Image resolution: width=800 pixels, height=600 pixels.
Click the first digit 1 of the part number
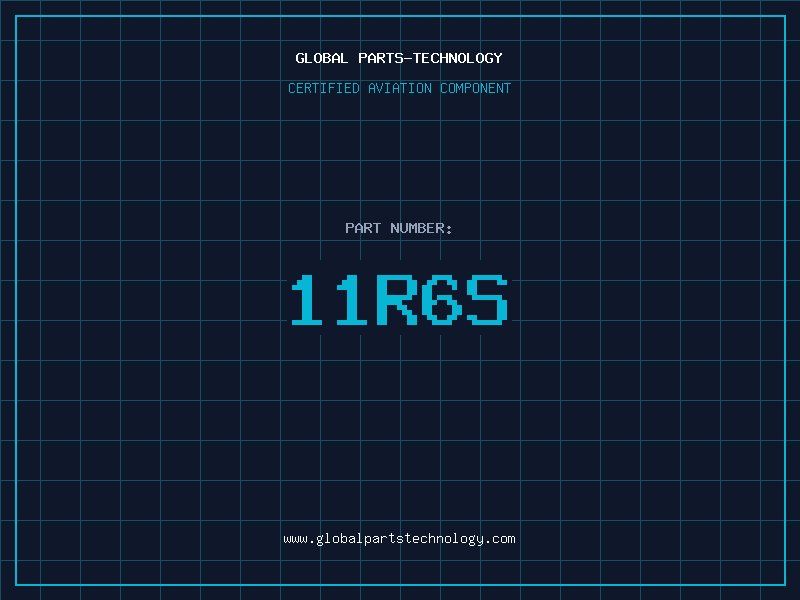[x=310, y=300]
